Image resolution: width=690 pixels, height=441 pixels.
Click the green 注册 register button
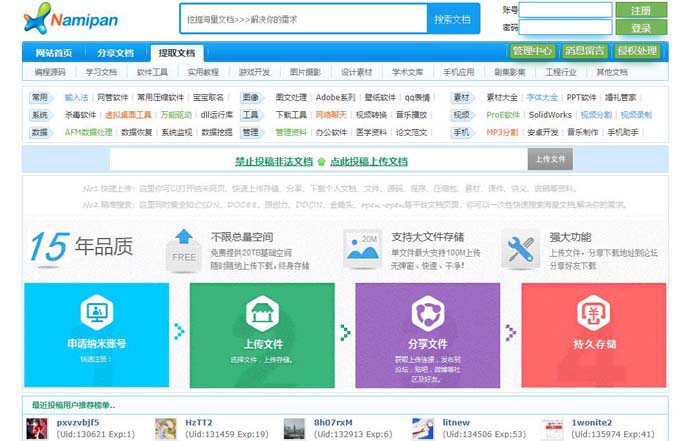(x=641, y=10)
